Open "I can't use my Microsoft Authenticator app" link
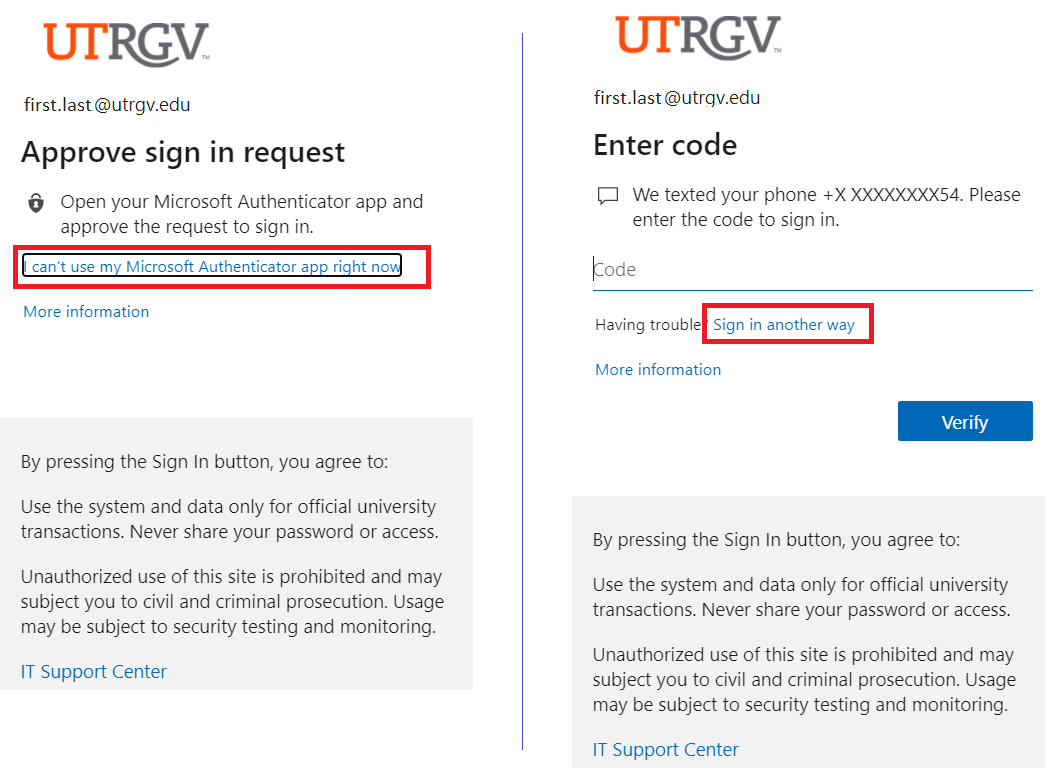This screenshot has width=1054, height=779. click(212, 266)
